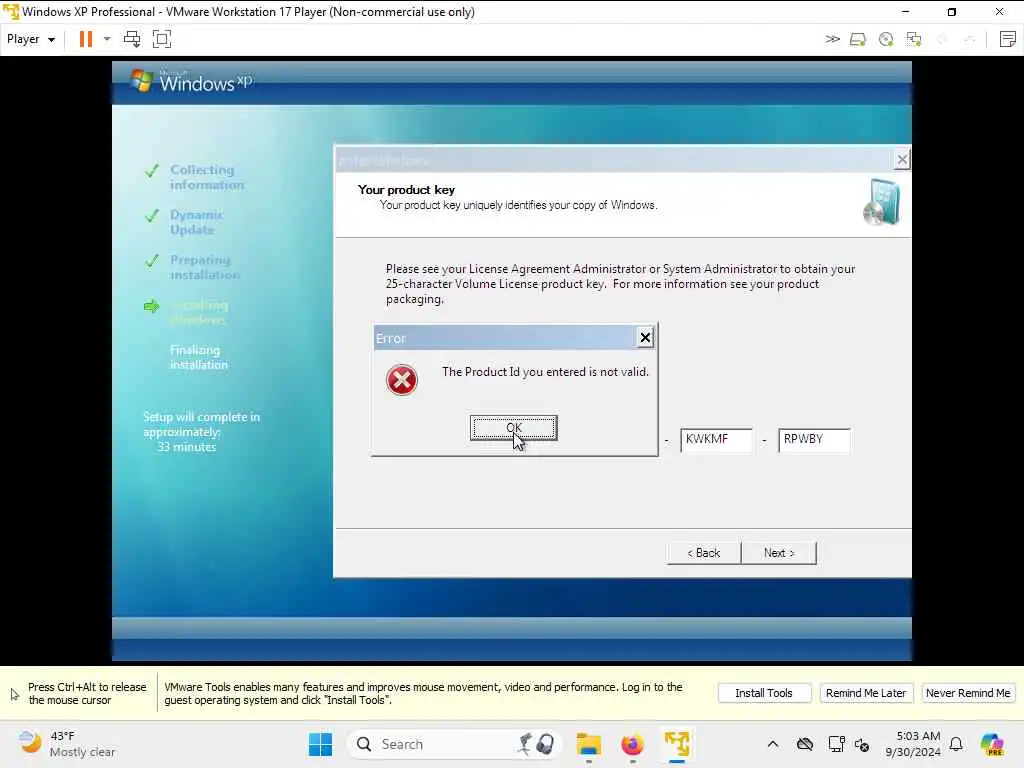This screenshot has width=1024, height=768.
Task: Click the muted volume tray icon
Action: pos(861,744)
